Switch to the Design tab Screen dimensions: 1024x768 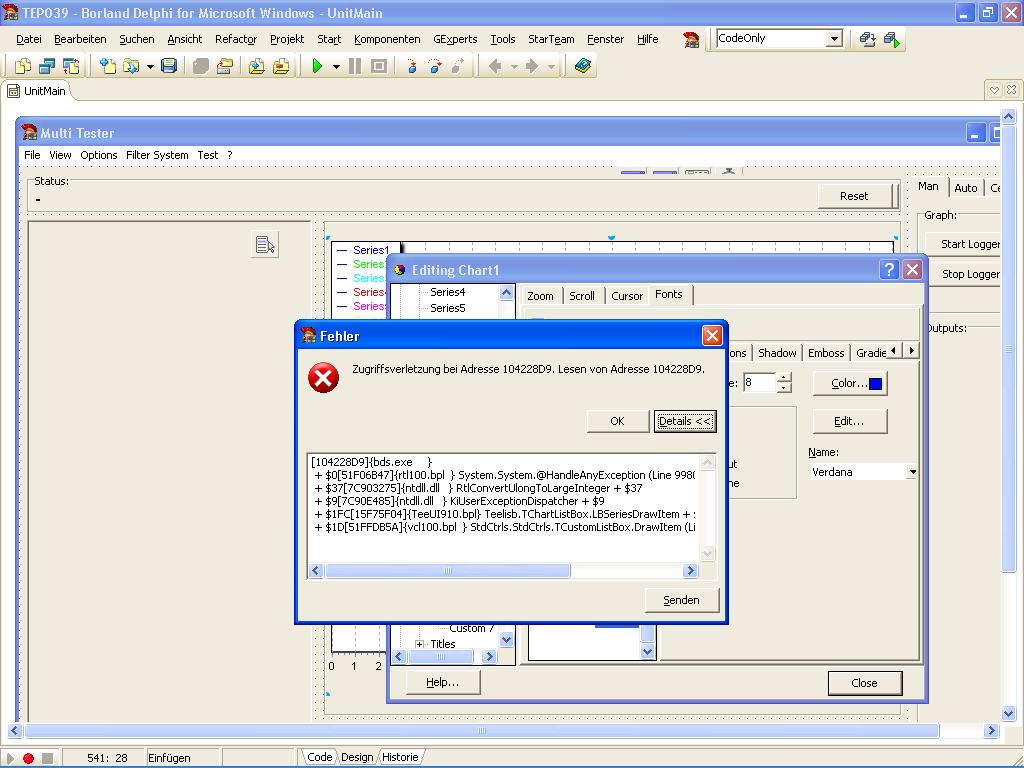[x=357, y=758]
